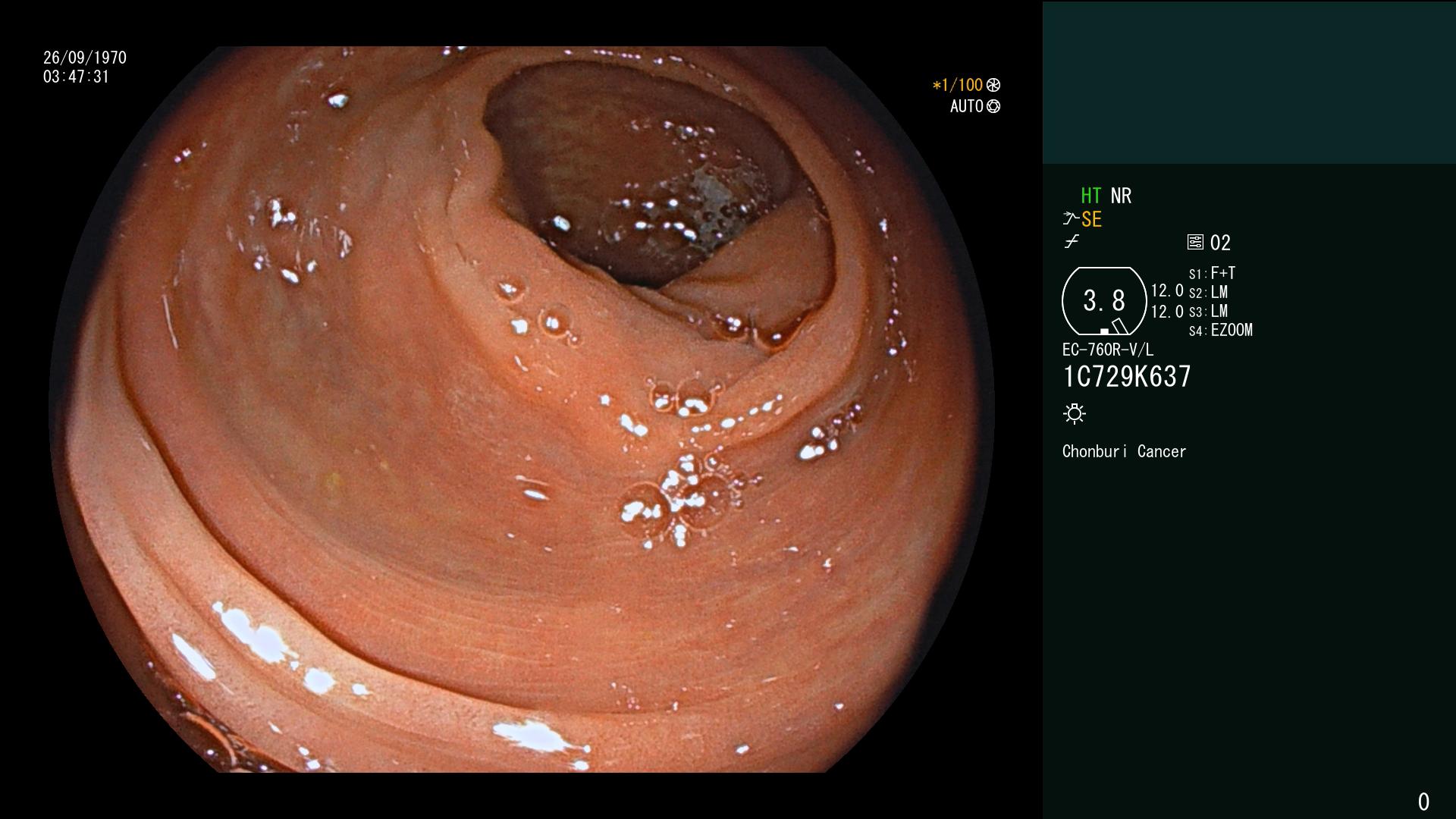
Task: Click the structure enhancement icon beside SE
Action: coord(1071,219)
